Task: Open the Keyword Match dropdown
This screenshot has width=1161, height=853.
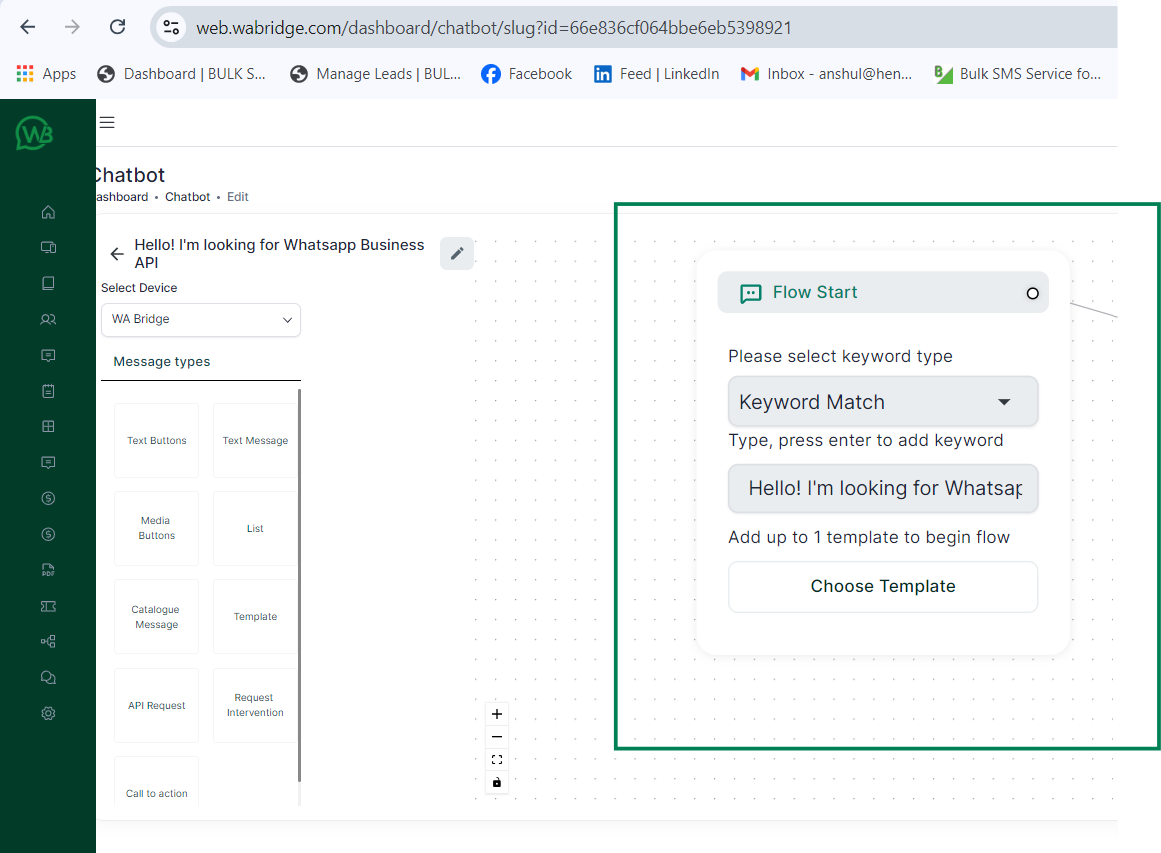Action: [x=883, y=401]
